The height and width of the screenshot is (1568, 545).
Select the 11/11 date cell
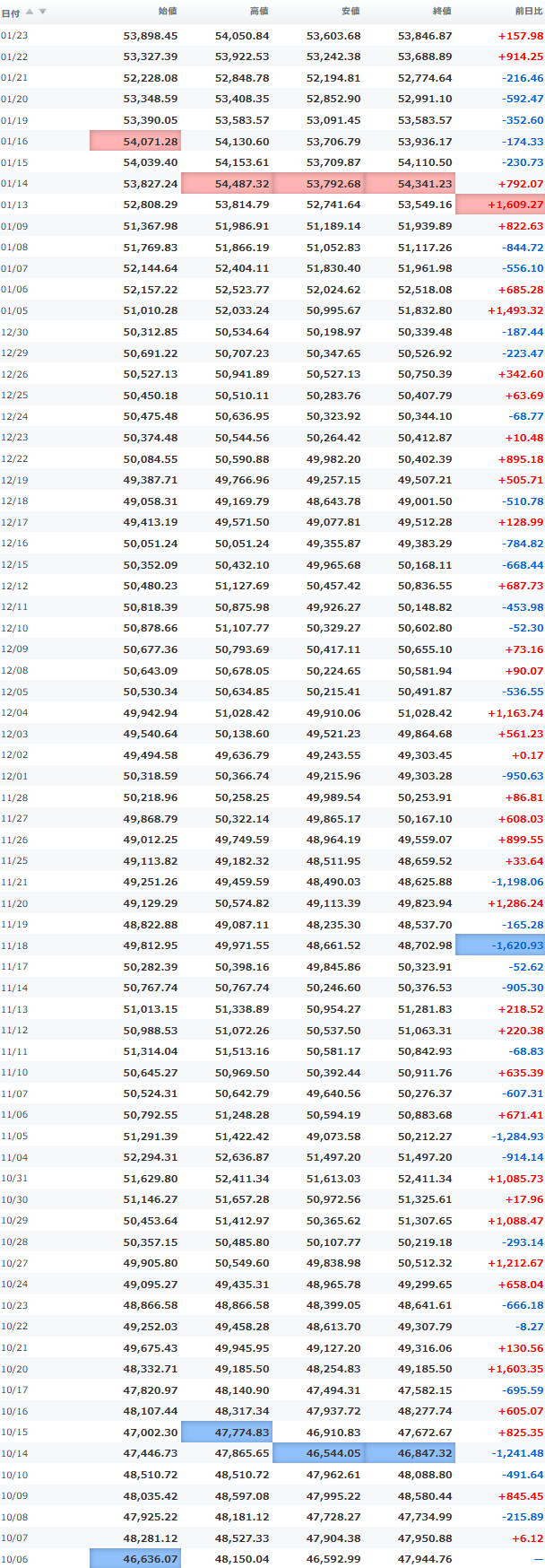tap(14, 1052)
